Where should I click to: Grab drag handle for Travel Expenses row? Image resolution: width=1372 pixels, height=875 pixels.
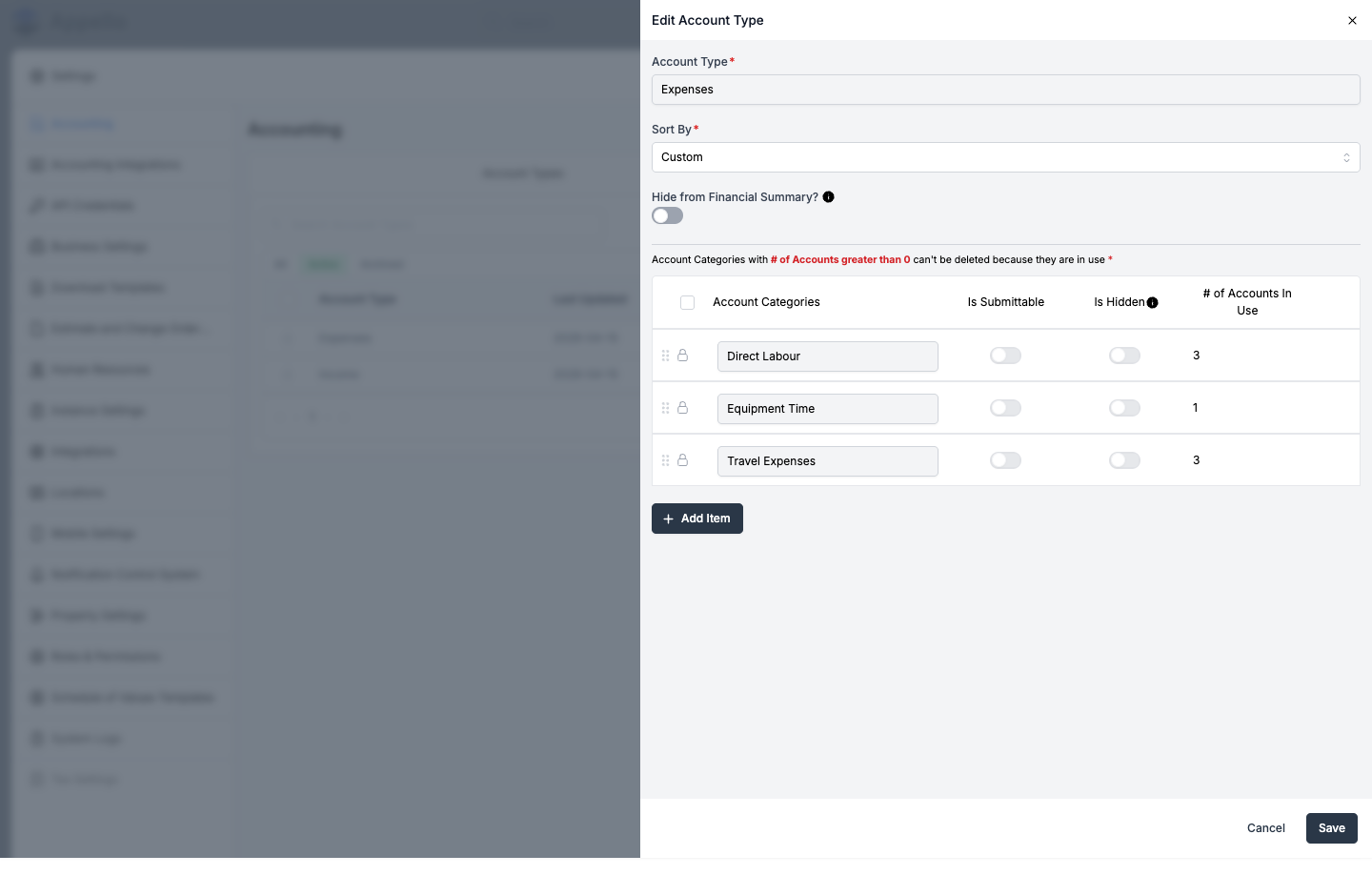tap(665, 460)
